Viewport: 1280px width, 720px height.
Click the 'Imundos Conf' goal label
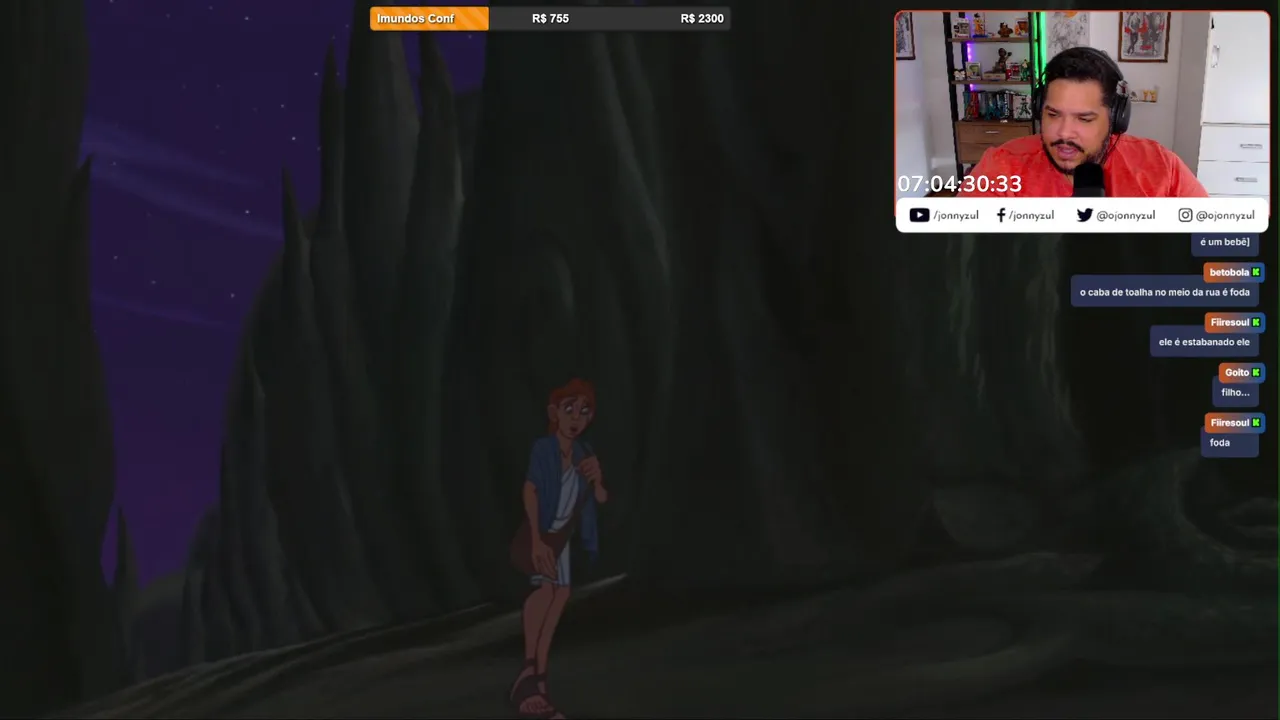click(415, 18)
